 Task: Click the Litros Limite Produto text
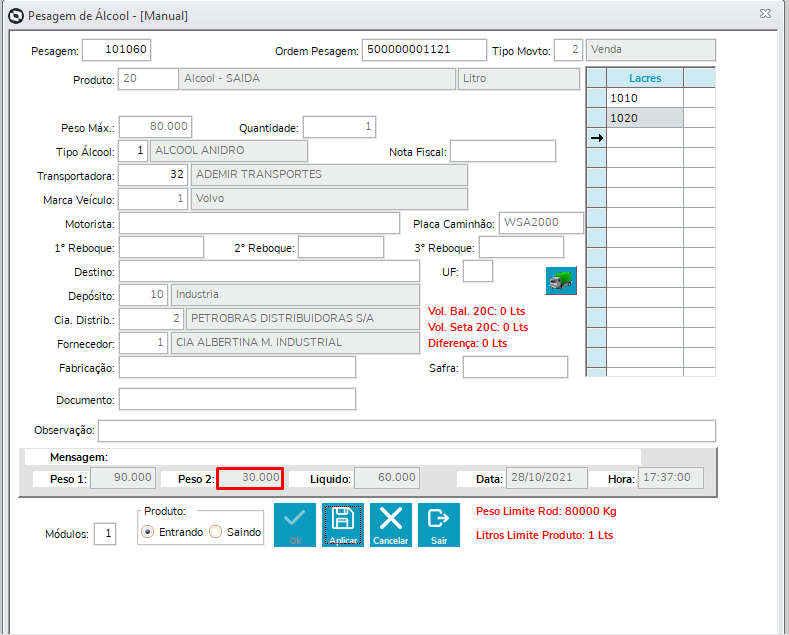pyautogui.click(x=544, y=535)
